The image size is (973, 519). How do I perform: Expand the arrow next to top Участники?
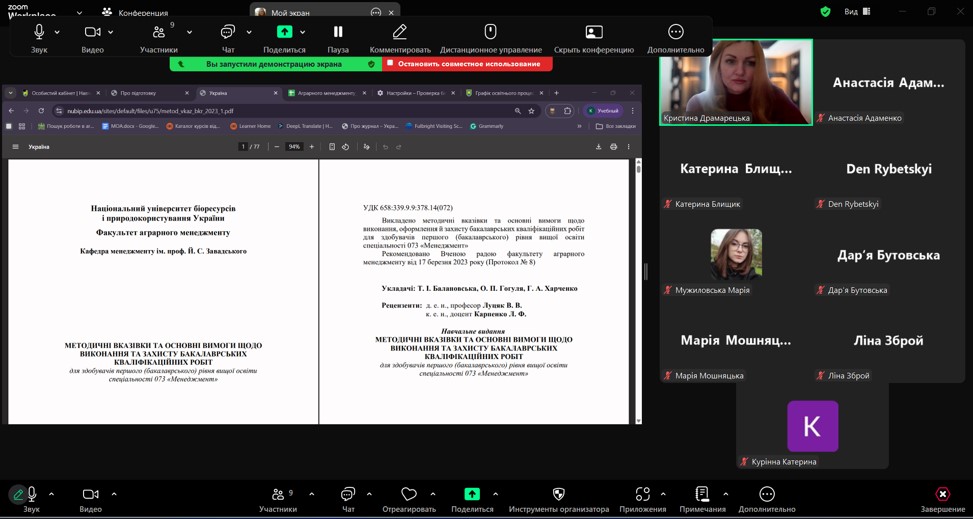click(x=189, y=33)
